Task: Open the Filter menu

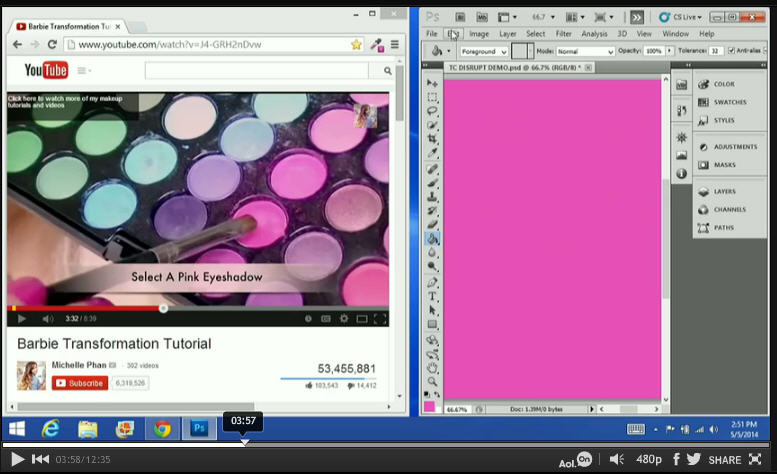Action: click(x=563, y=34)
